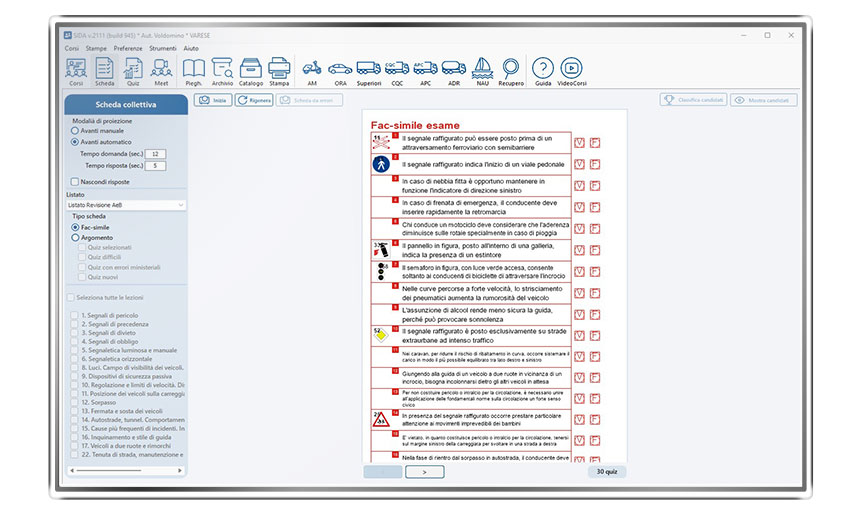Select the Avanti manuale radio button
Screen dimensions: 850x513
click(75, 131)
